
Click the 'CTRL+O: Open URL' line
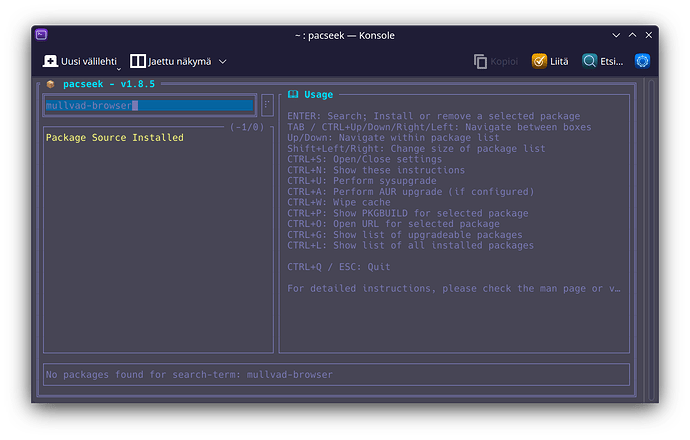(393, 224)
